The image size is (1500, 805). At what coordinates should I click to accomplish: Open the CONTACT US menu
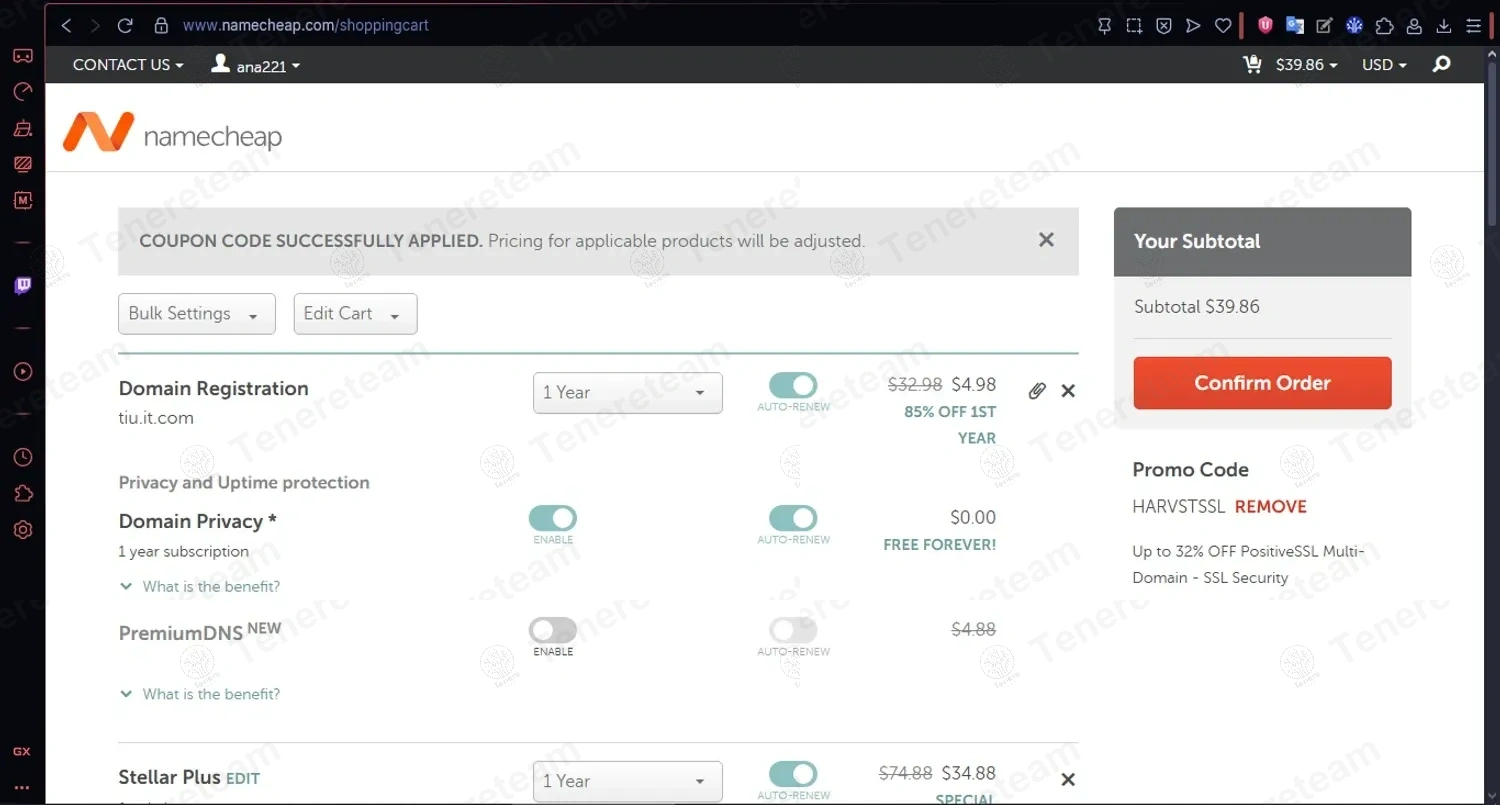coord(128,65)
